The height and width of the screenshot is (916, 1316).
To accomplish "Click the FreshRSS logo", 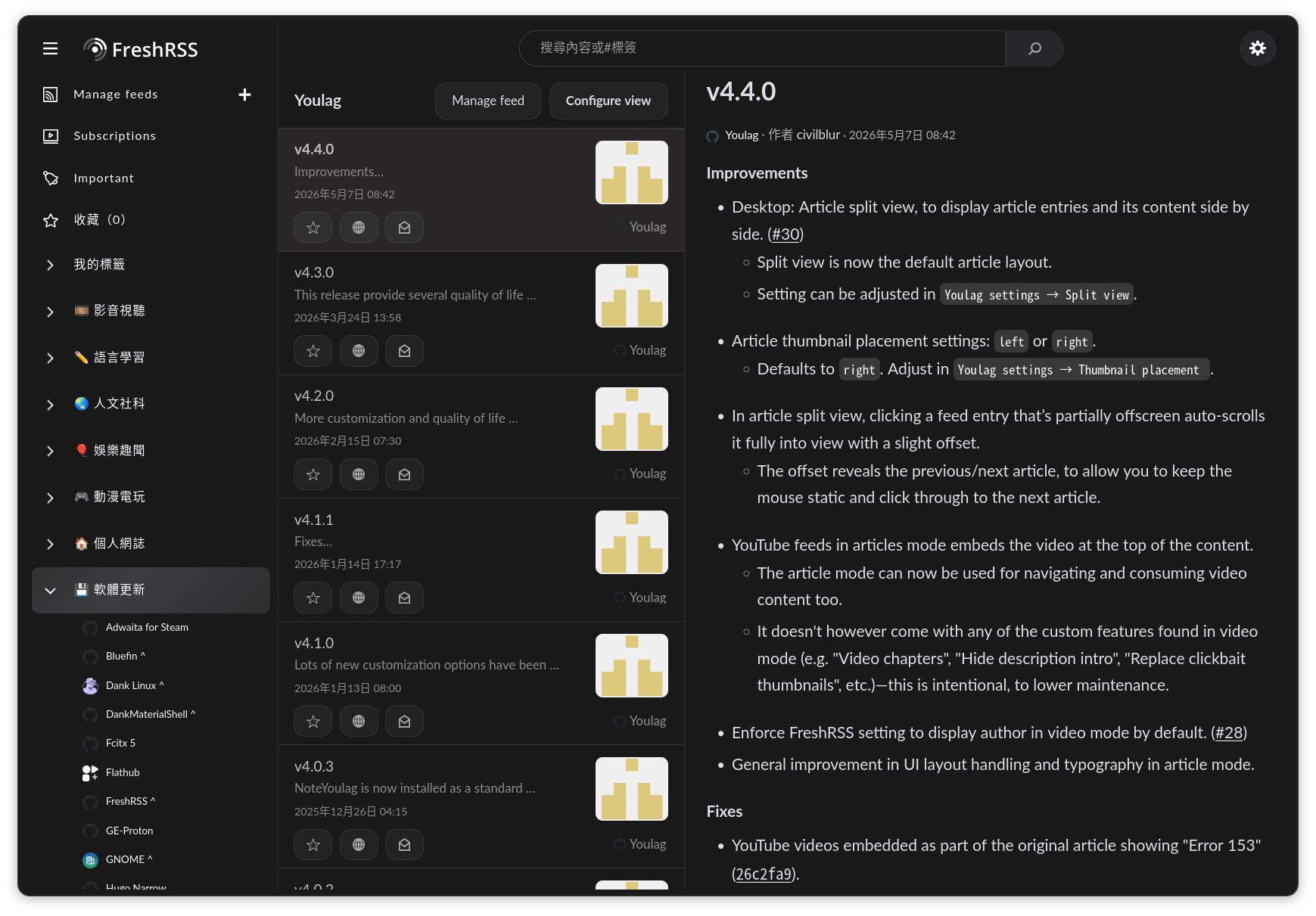I will coord(141,49).
